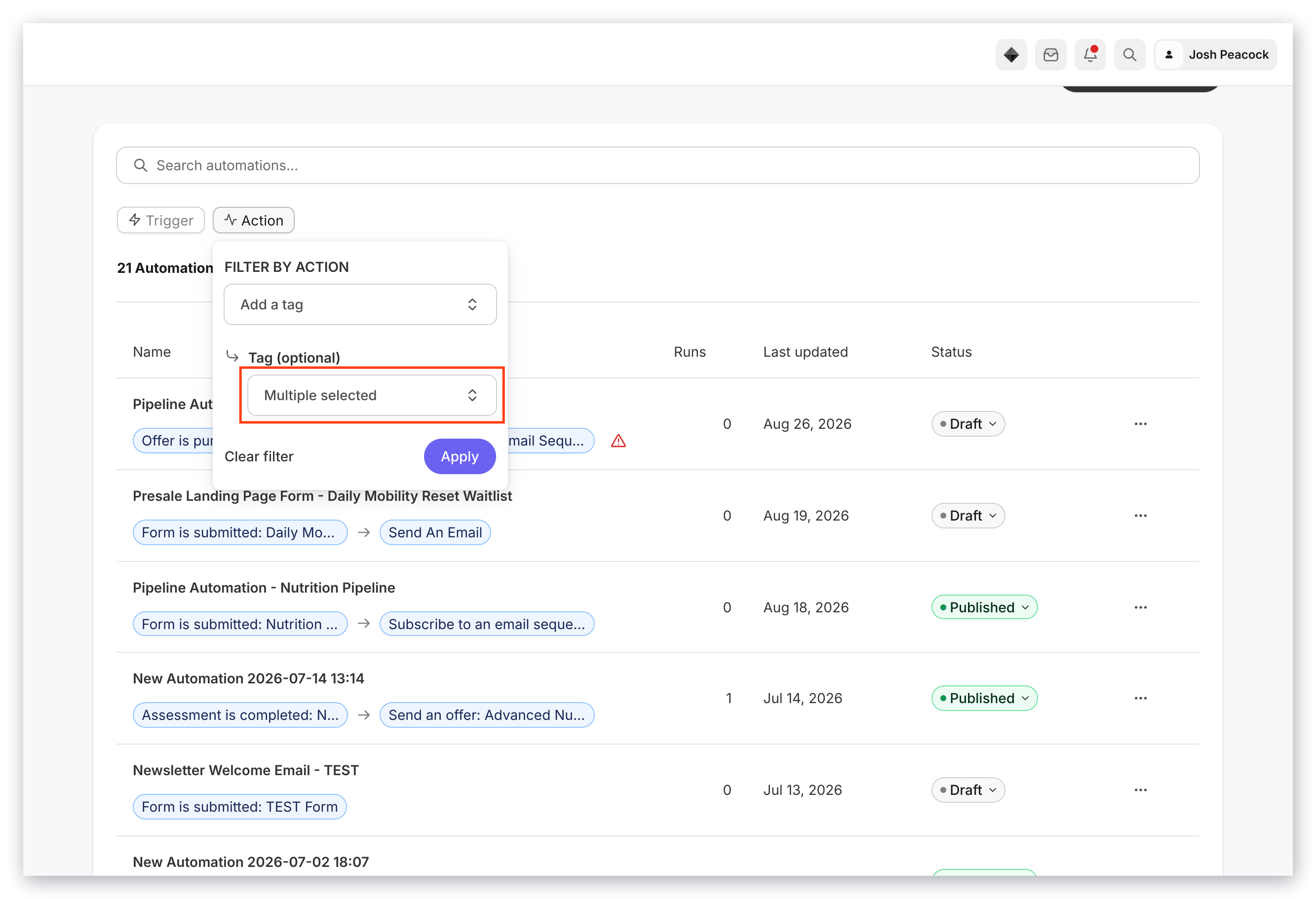The image size is (1316, 899).
Task: Open Josh Peacock account menu
Action: [x=1215, y=55]
